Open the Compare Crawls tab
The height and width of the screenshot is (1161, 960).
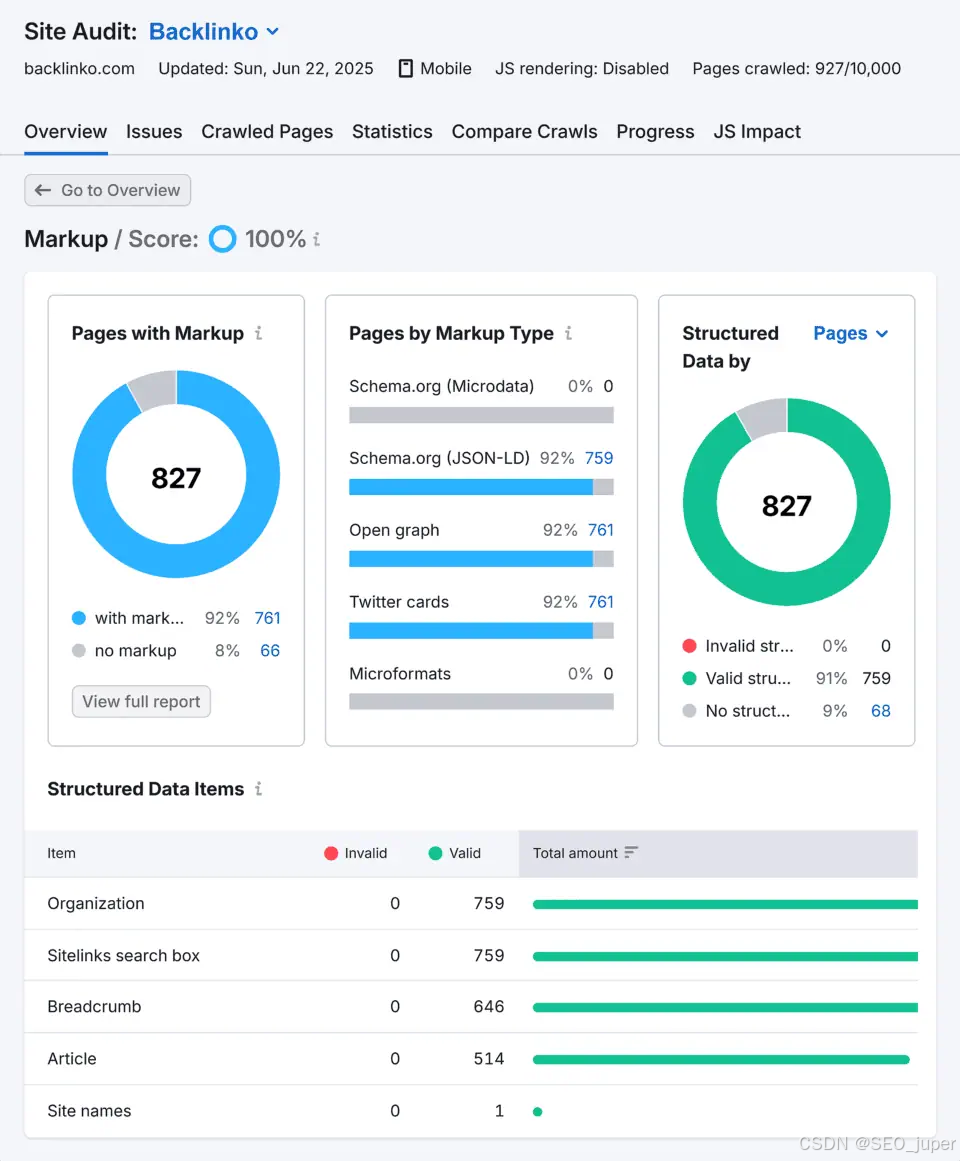[x=525, y=132]
